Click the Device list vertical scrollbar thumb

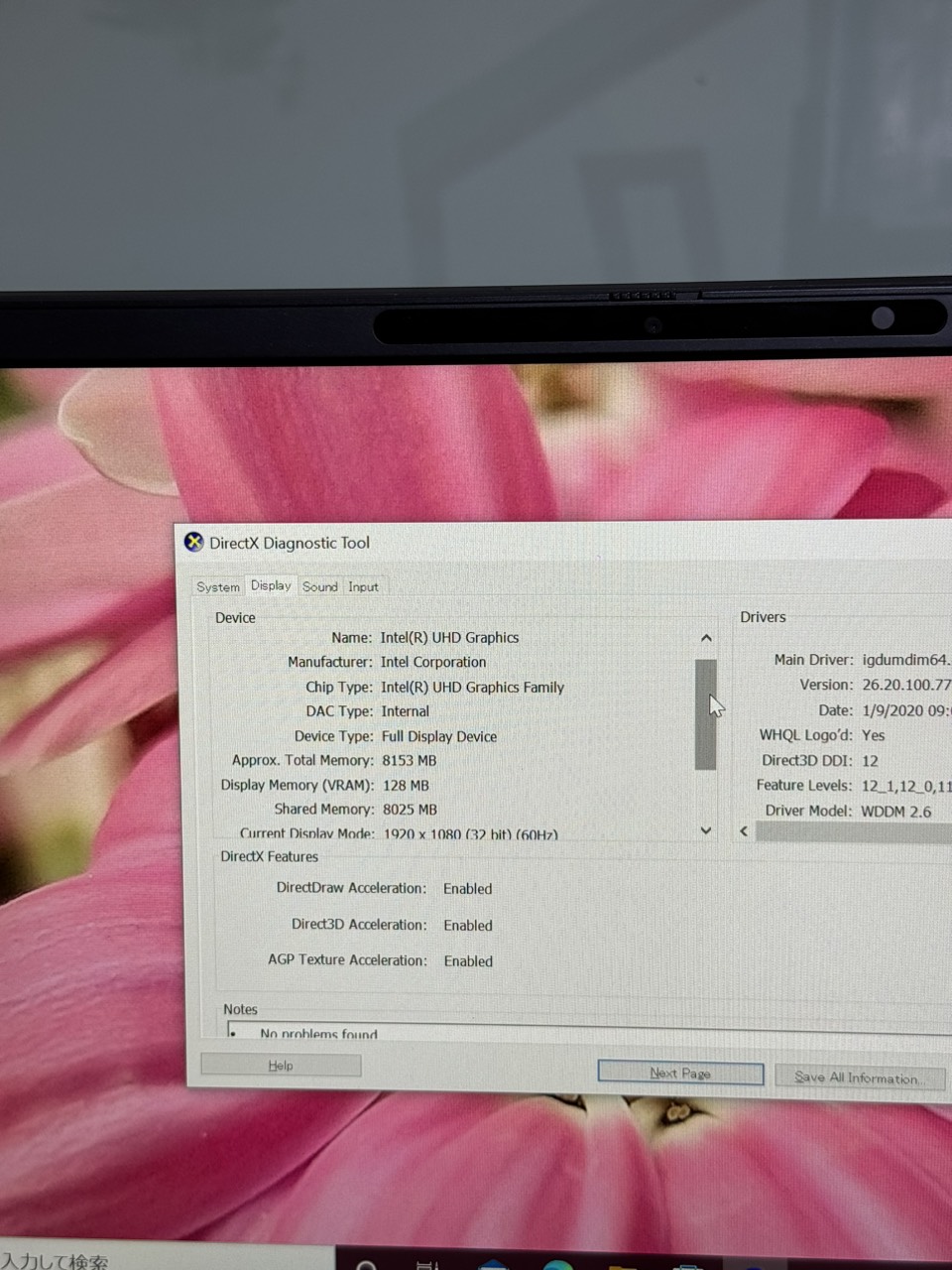click(x=705, y=714)
